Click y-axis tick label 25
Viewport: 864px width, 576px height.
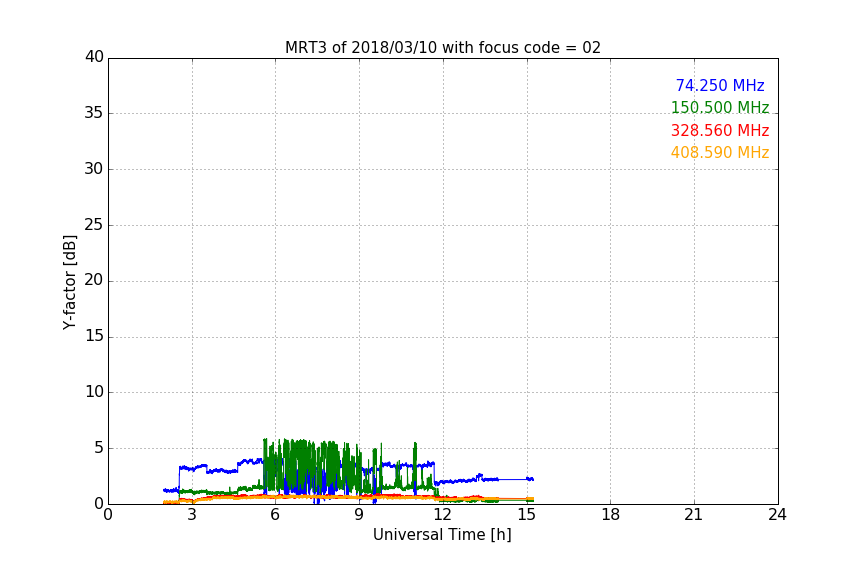pyautogui.click(x=94, y=224)
